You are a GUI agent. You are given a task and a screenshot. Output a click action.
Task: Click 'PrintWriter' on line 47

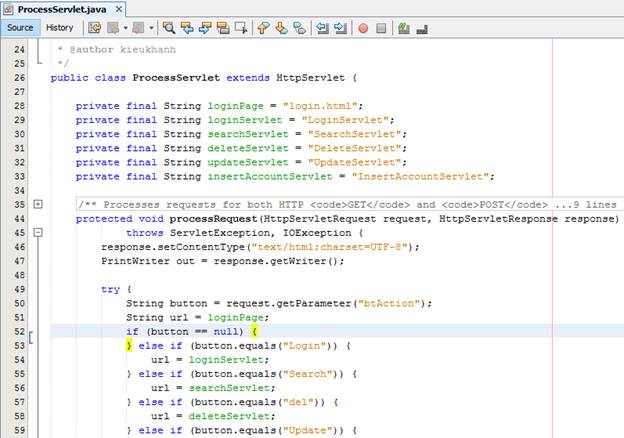tap(135, 261)
